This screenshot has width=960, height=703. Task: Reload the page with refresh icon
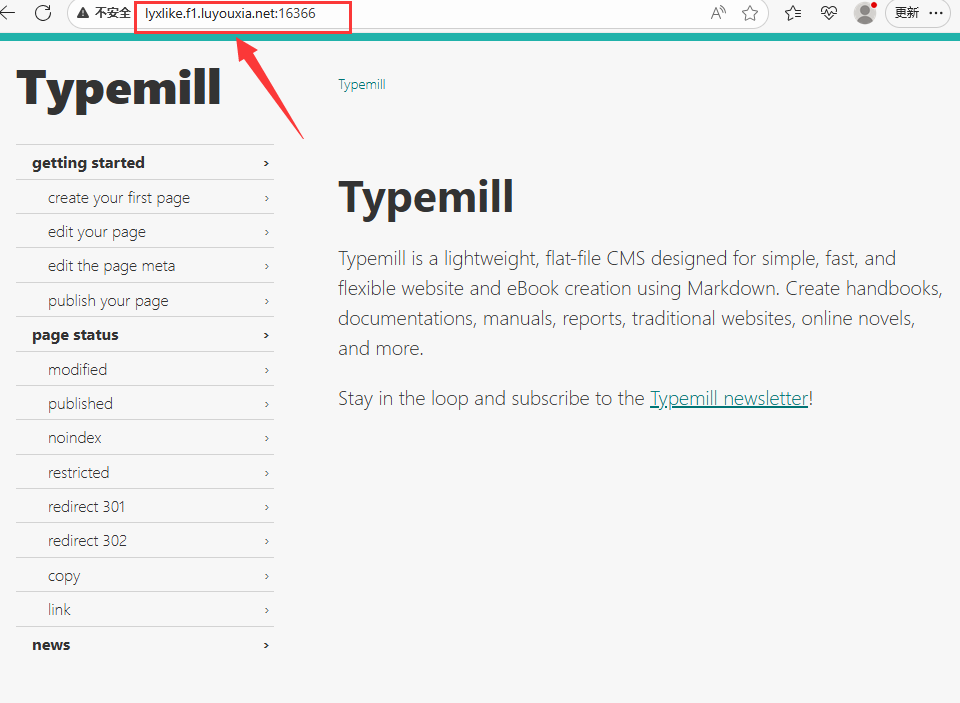click(43, 12)
